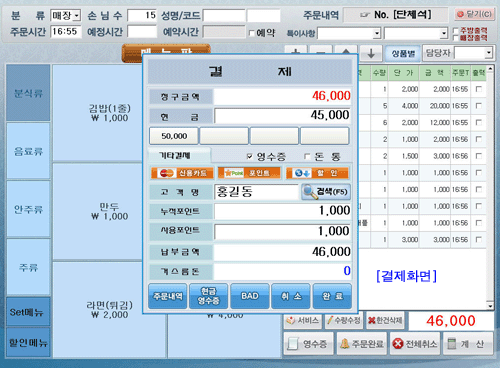500x368 pixels.
Task: Enable the 돈통 cash drawer checkbox
Action: coord(307,156)
